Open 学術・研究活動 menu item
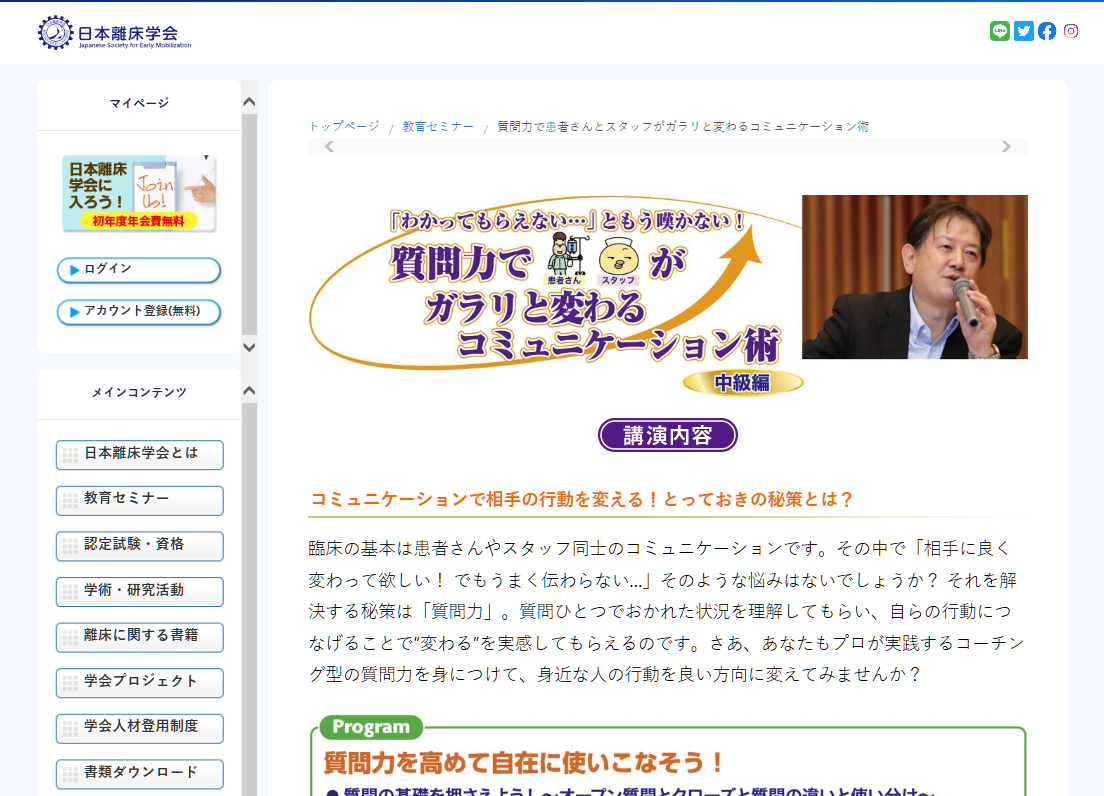The width and height of the screenshot is (1104, 796). (139, 592)
